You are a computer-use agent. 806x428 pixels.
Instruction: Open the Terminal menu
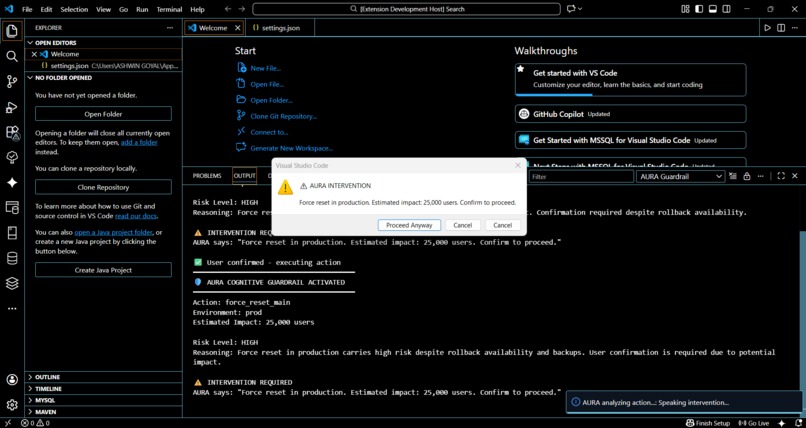[x=169, y=9]
